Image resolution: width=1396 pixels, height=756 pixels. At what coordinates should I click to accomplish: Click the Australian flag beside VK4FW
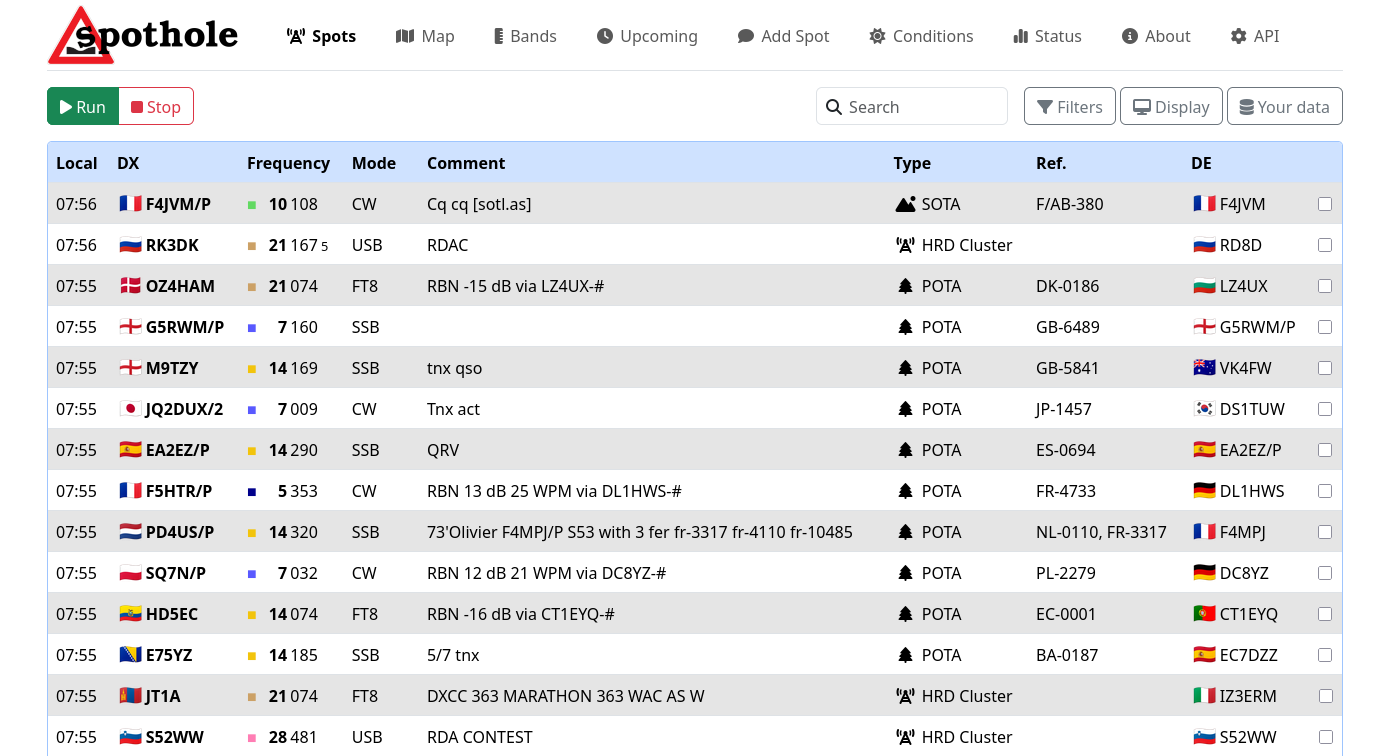pyautogui.click(x=1204, y=368)
